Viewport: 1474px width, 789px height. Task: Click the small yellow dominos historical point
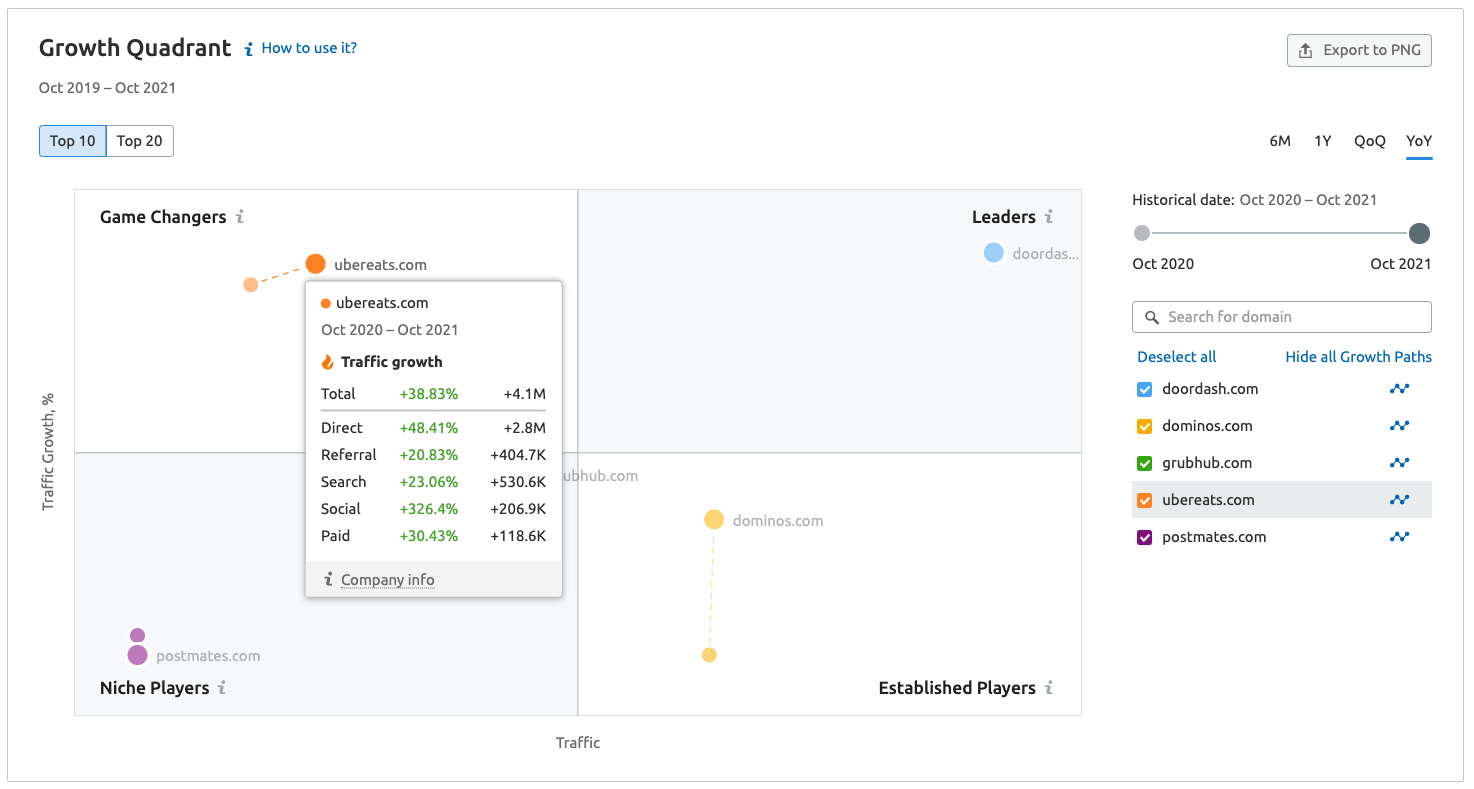tap(709, 655)
